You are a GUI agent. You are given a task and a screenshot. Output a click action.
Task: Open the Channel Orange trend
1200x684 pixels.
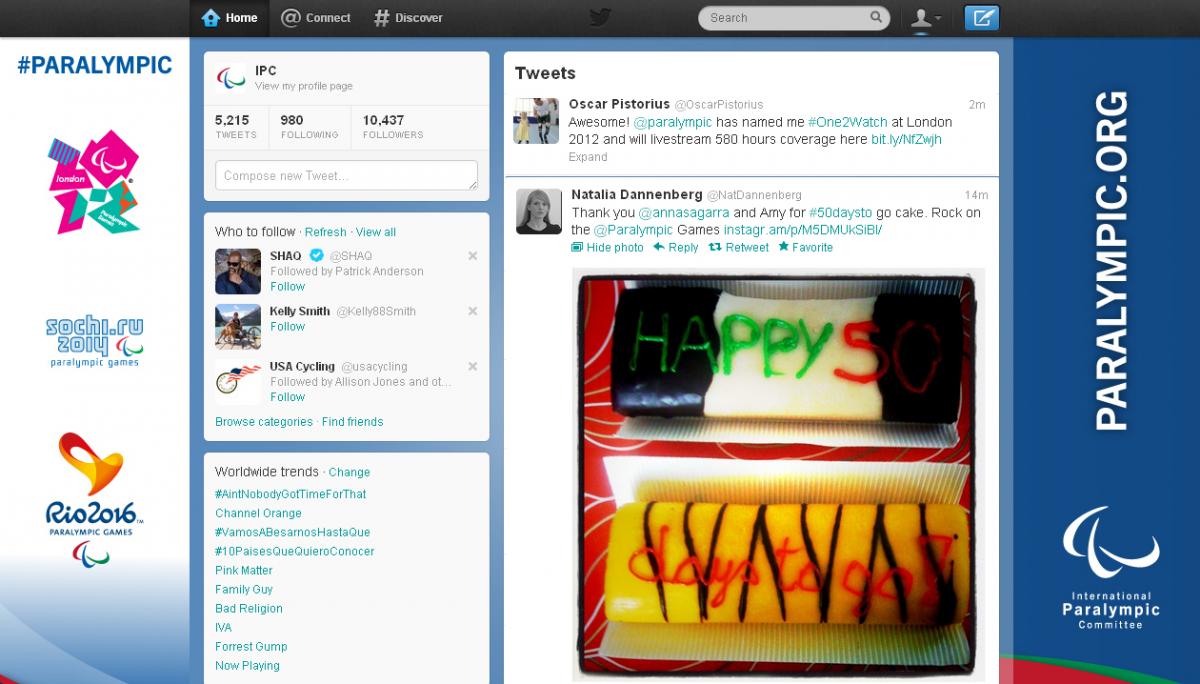[258, 513]
